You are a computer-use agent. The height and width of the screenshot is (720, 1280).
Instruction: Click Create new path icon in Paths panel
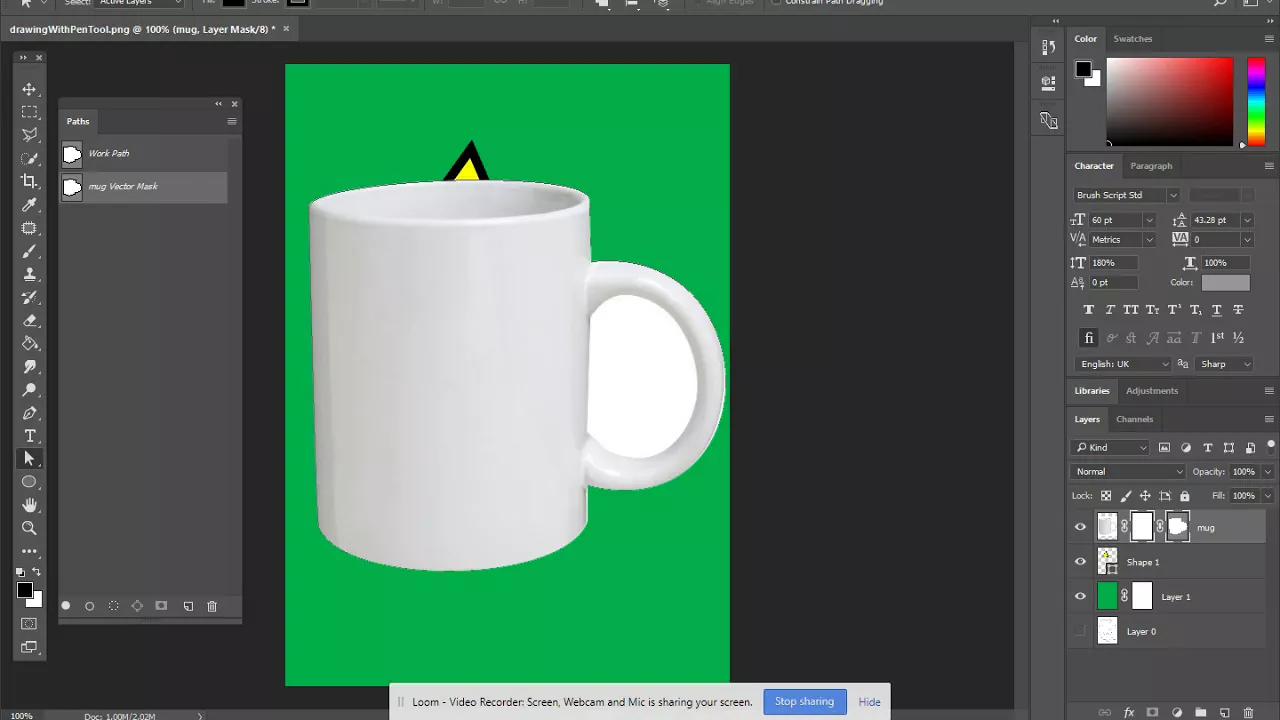[188, 606]
